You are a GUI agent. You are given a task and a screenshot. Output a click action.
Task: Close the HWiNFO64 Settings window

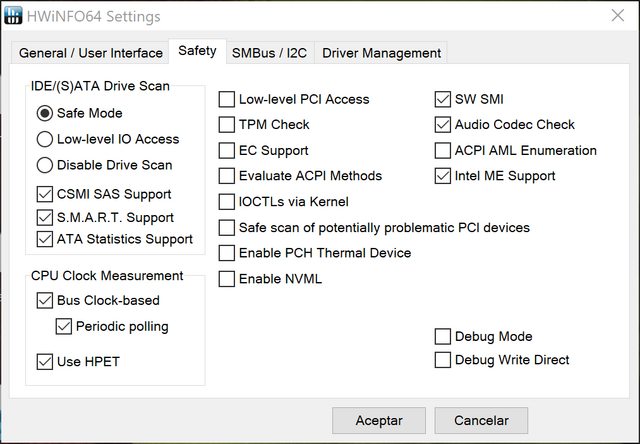(x=618, y=16)
